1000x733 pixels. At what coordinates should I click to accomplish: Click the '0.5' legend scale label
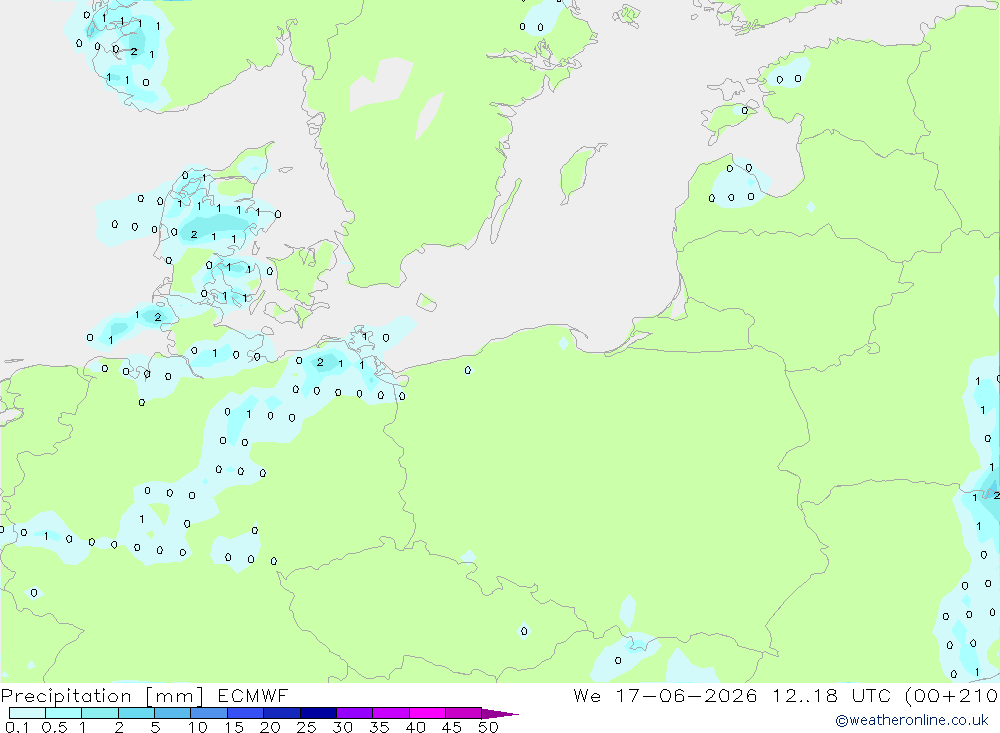tap(54, 727)
